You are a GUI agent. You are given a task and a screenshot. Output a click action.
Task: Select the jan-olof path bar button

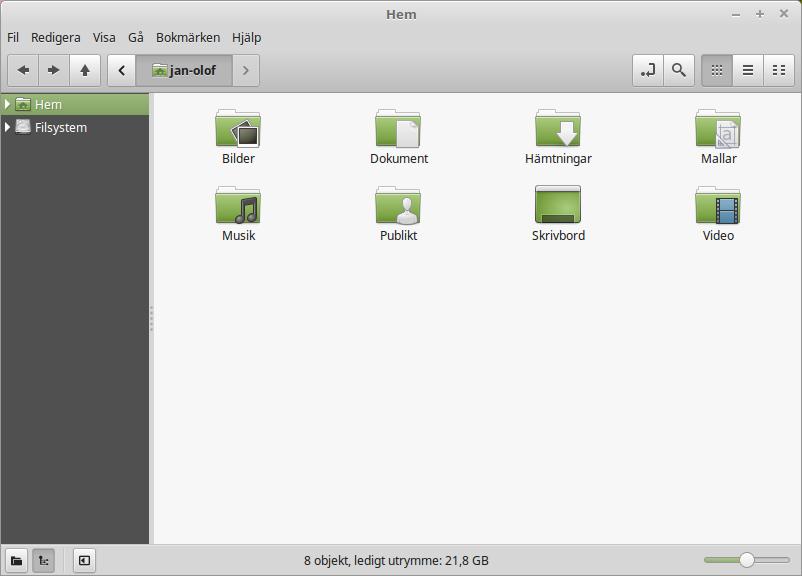[x=184, y=70]
